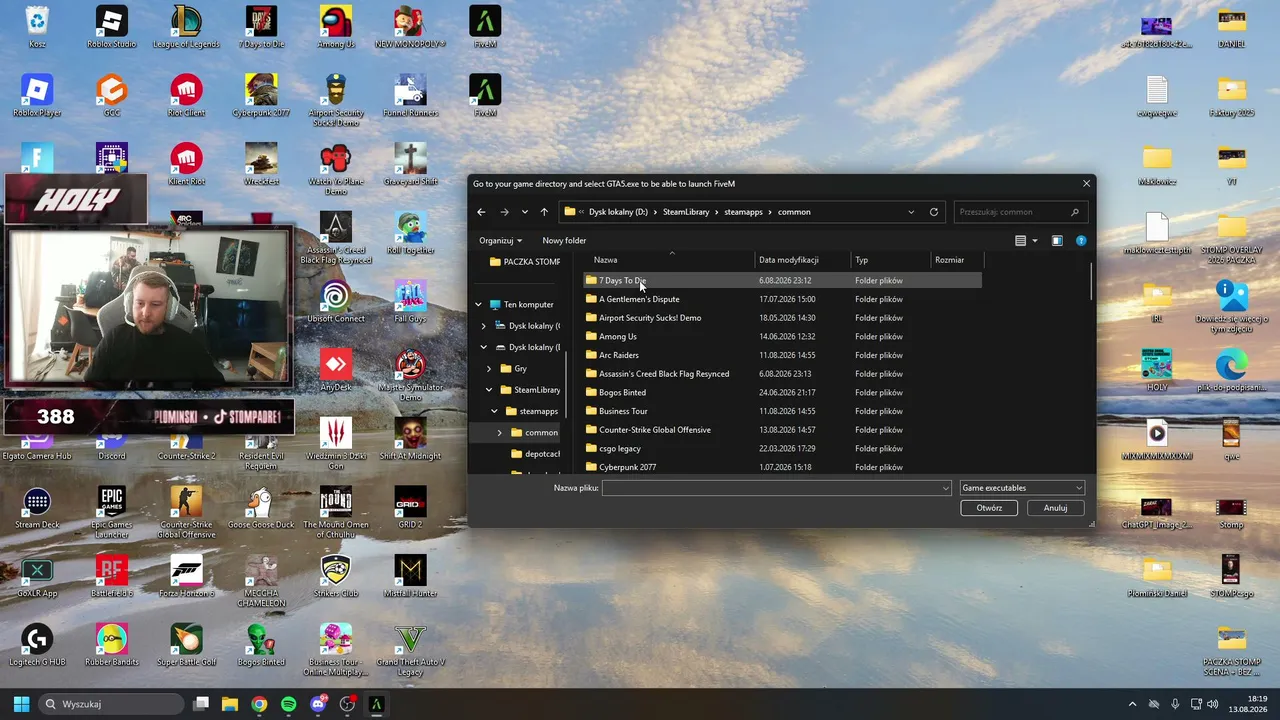
Task: Open the help button in file dialog
Action: coord(1081,241)
